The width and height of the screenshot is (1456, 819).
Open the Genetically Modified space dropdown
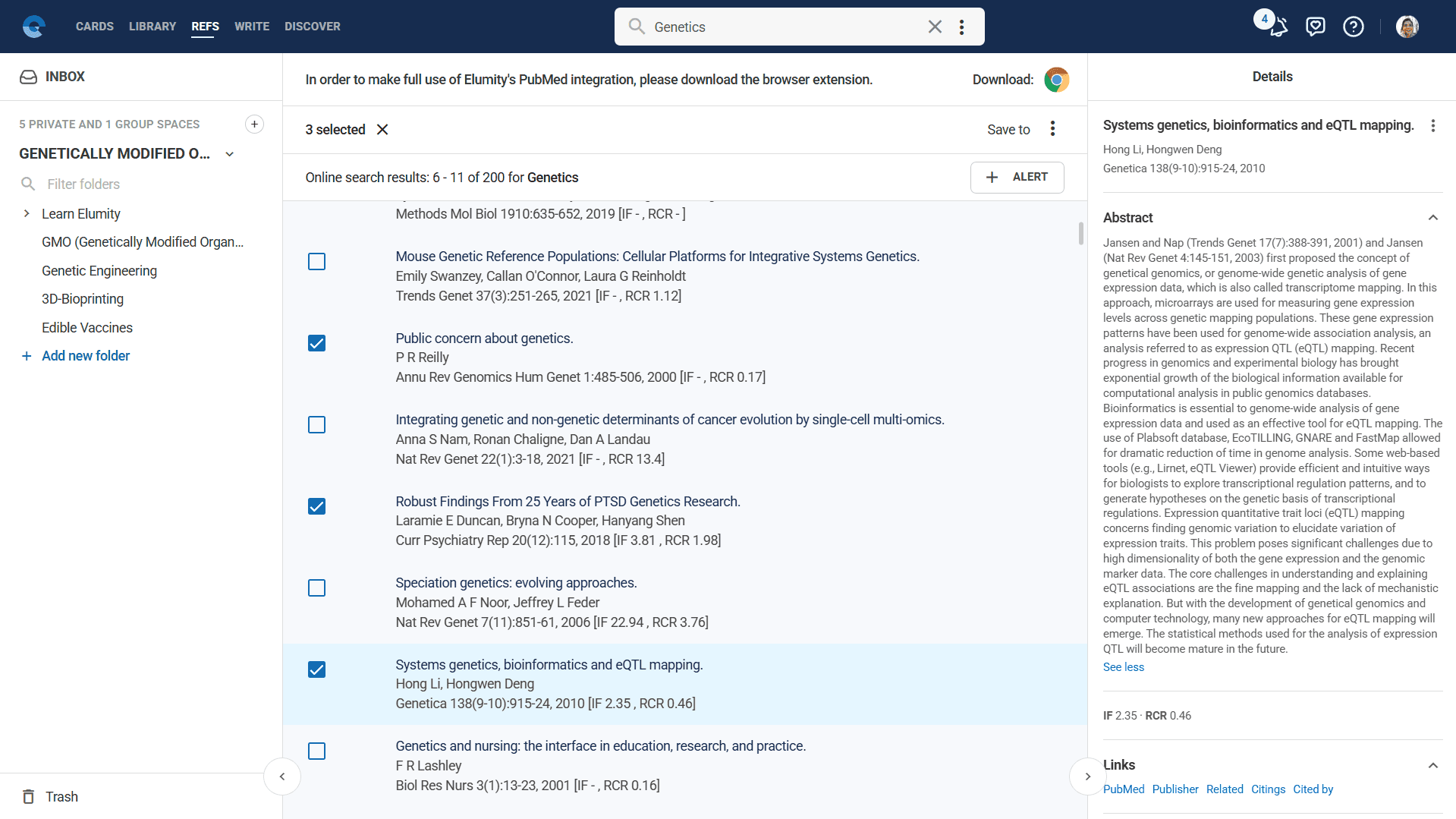point(229,154)
